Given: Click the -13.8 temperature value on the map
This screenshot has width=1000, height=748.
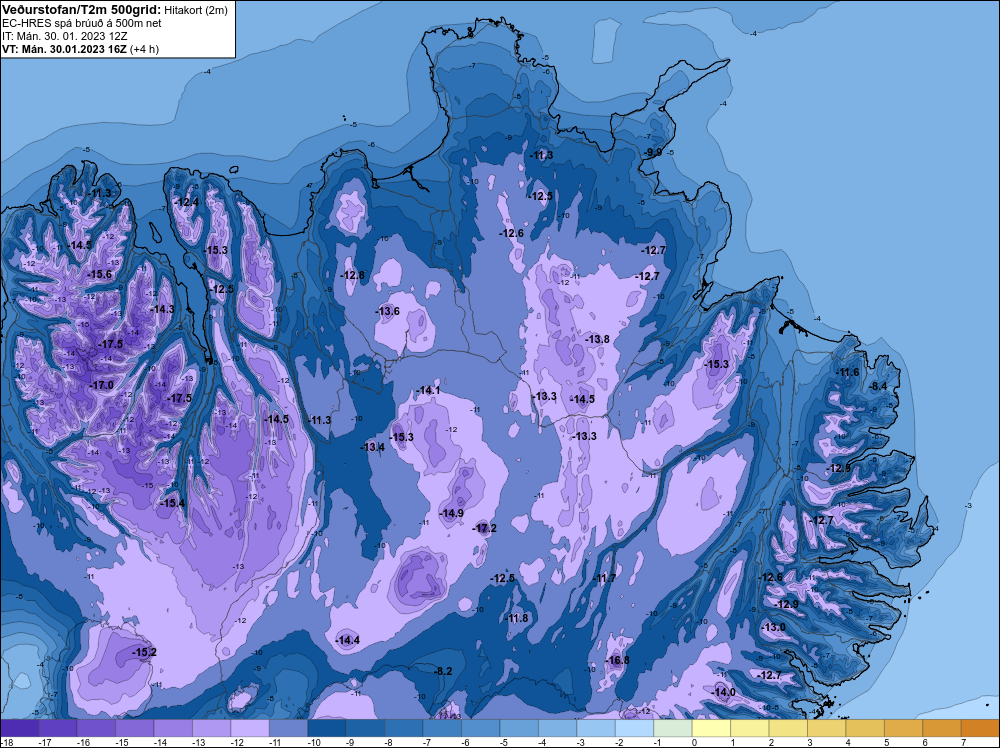Looking at the screenshot, I should 598,339.
